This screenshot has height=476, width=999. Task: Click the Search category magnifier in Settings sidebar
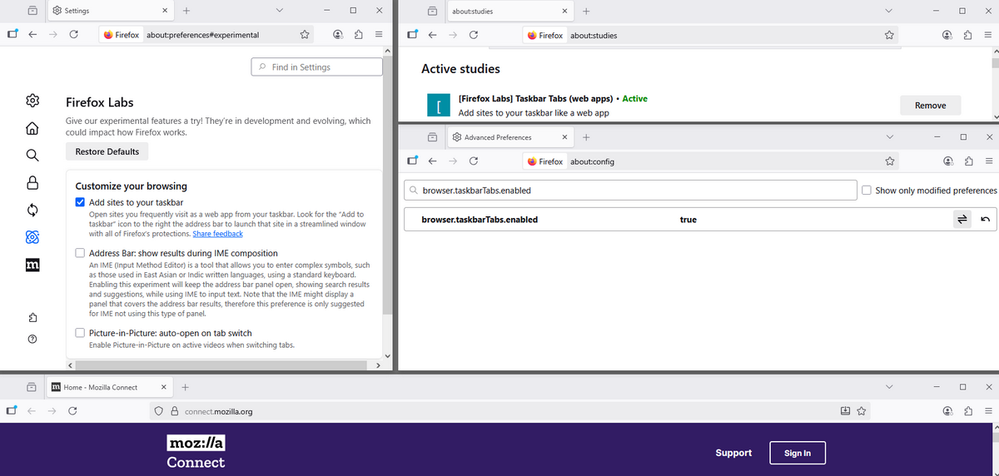(33, 155)
